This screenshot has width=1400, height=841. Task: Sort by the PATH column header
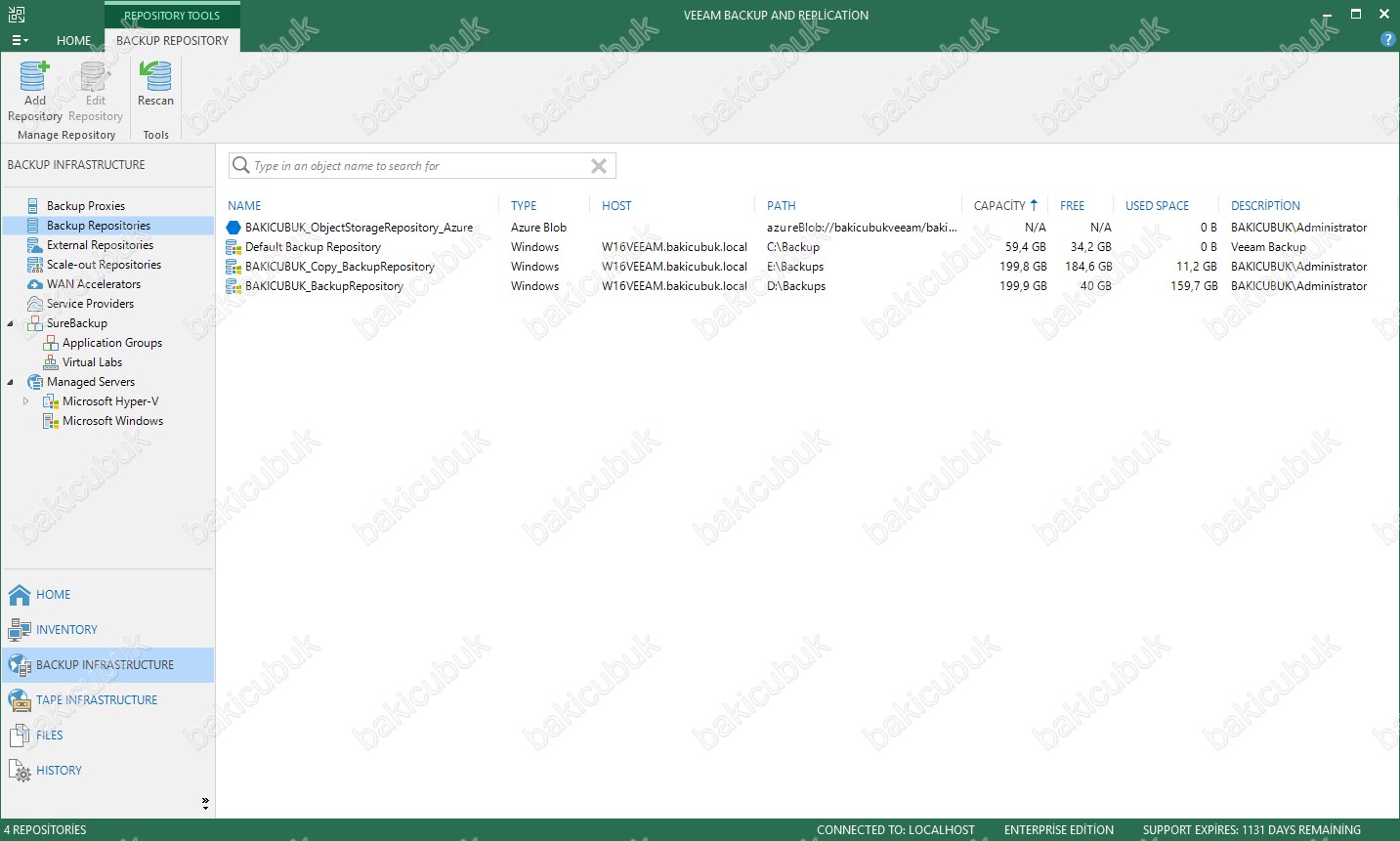click(782, 206)
